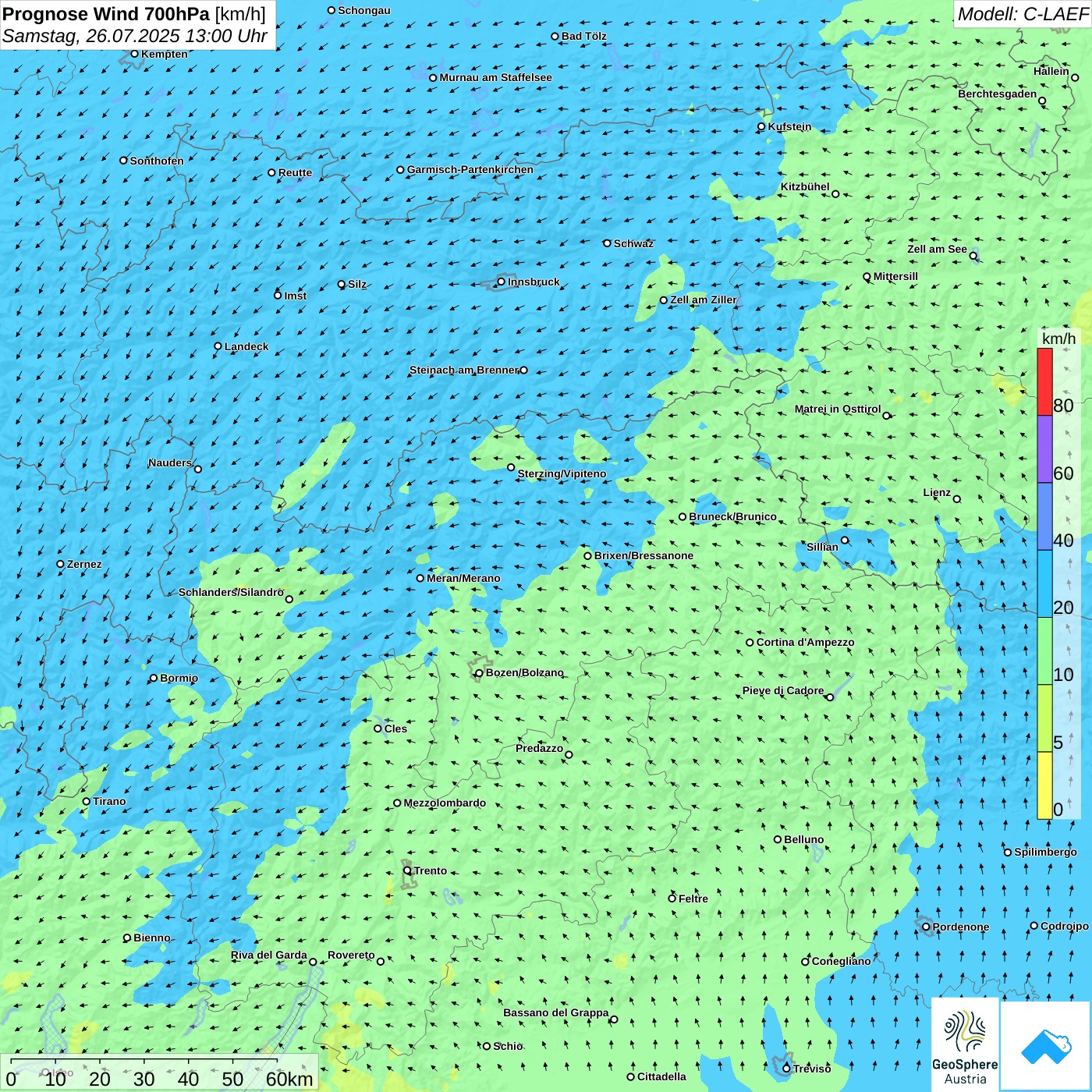
Task: Click the 'Cittadella' label
Action: pos(661,1076)
